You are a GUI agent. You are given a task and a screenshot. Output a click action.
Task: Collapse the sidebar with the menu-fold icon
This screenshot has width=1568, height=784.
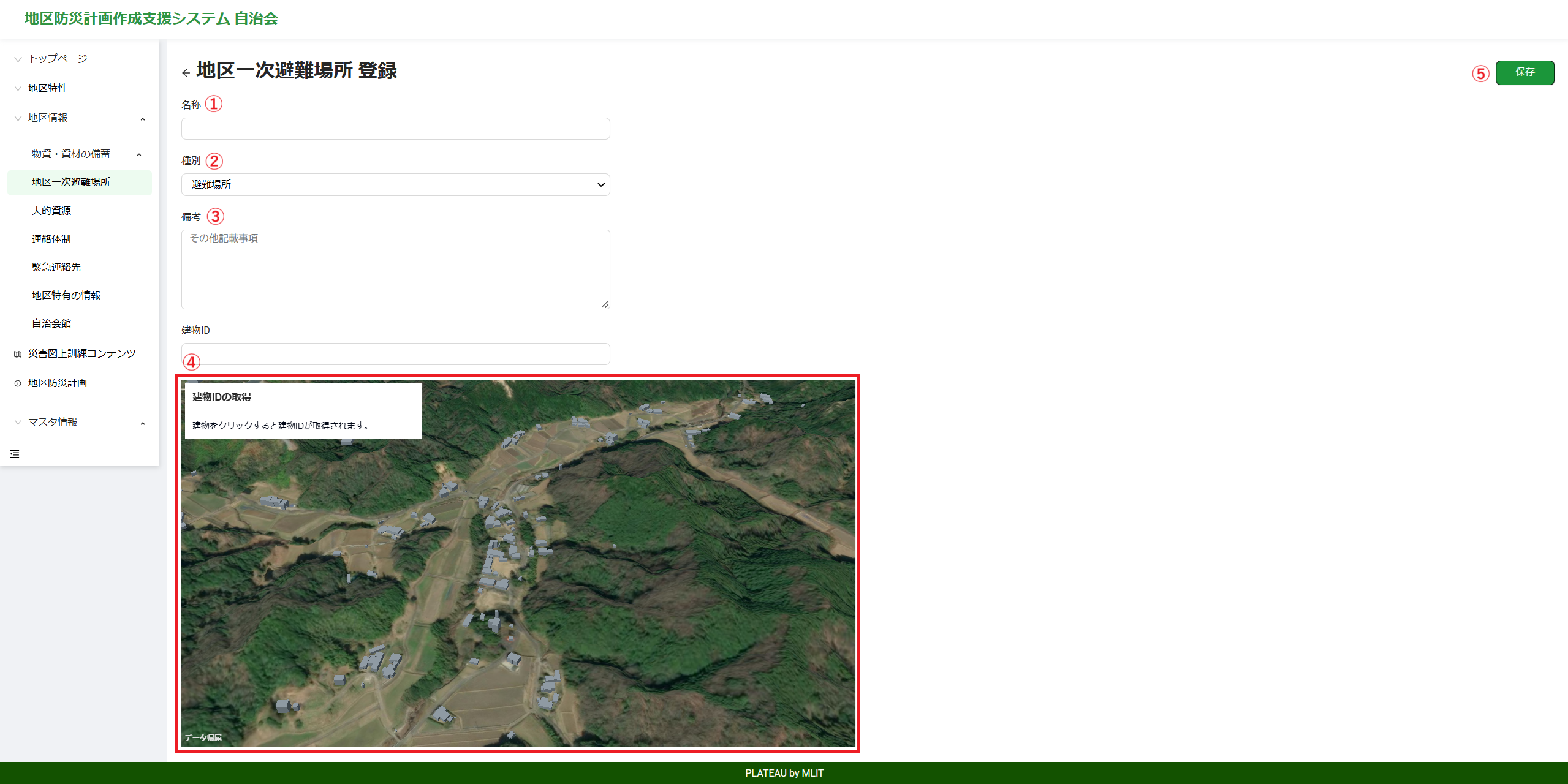[x=15, y=454]
